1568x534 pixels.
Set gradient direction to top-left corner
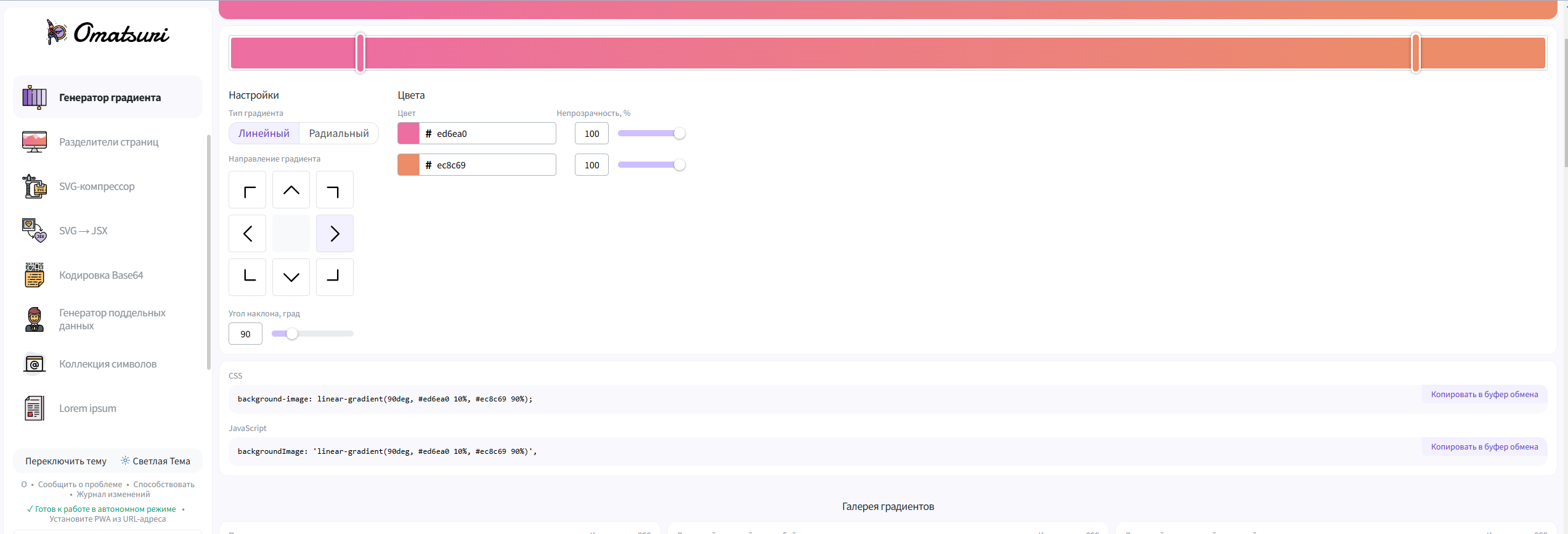click(248, 190)
